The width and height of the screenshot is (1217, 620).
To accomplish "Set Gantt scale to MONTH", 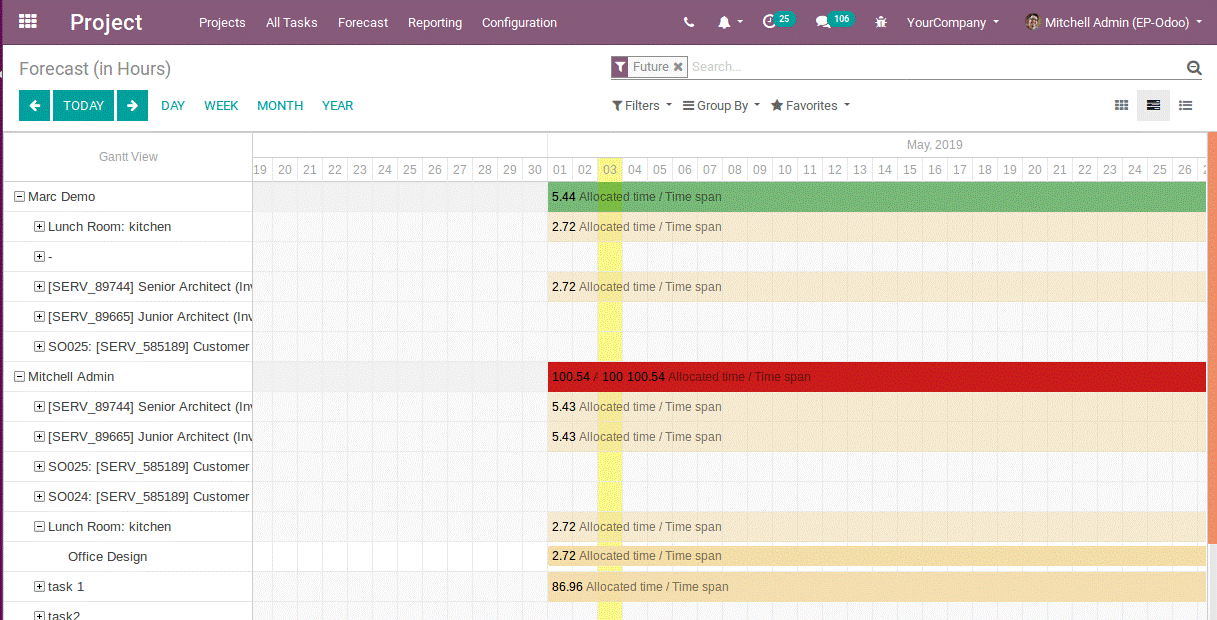I will [x=280, y=105].
